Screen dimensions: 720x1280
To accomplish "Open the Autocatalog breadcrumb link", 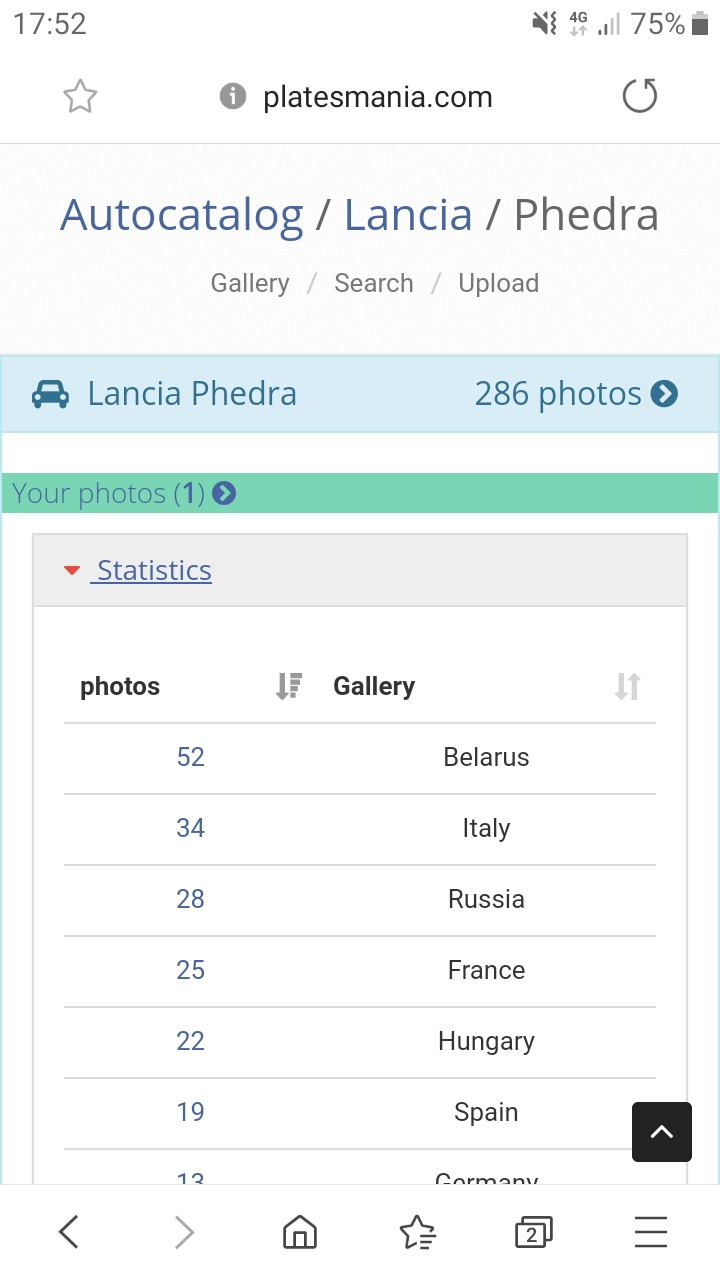I will (181, 215).
